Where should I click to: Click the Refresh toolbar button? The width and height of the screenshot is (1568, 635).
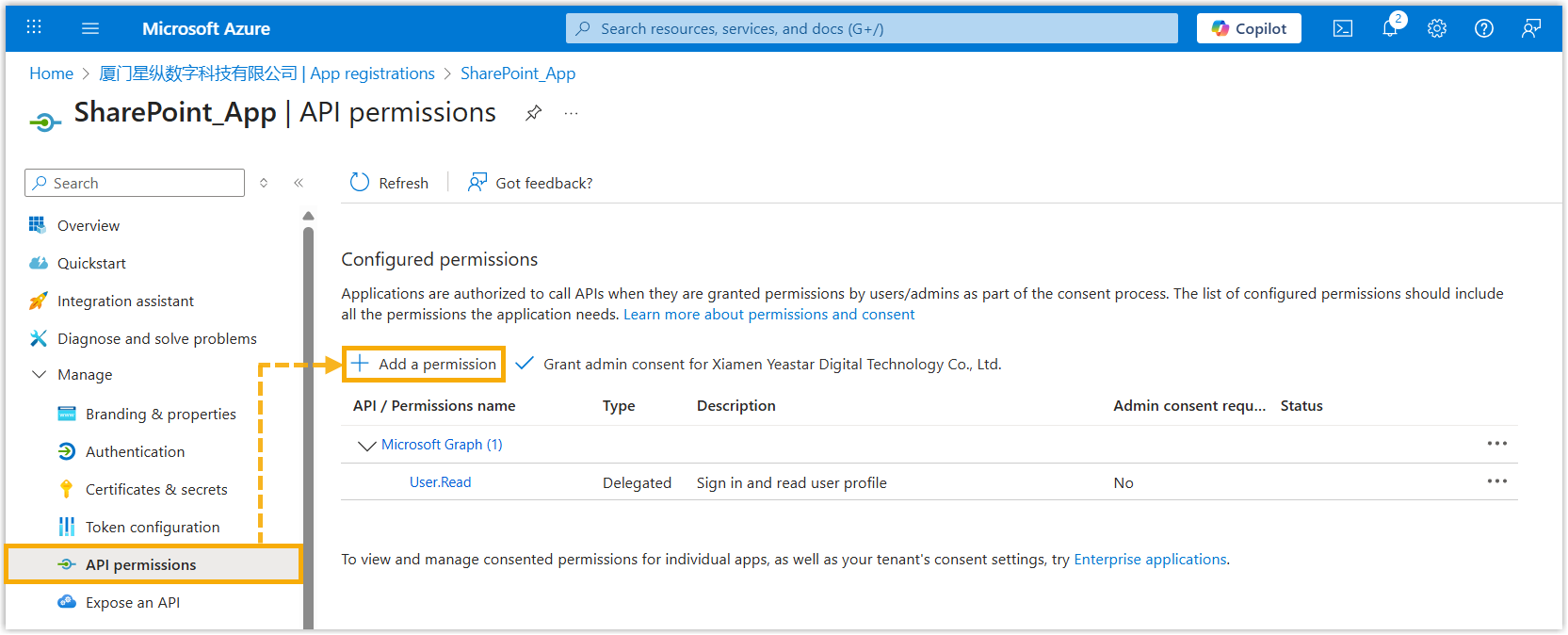pos(389,183)
